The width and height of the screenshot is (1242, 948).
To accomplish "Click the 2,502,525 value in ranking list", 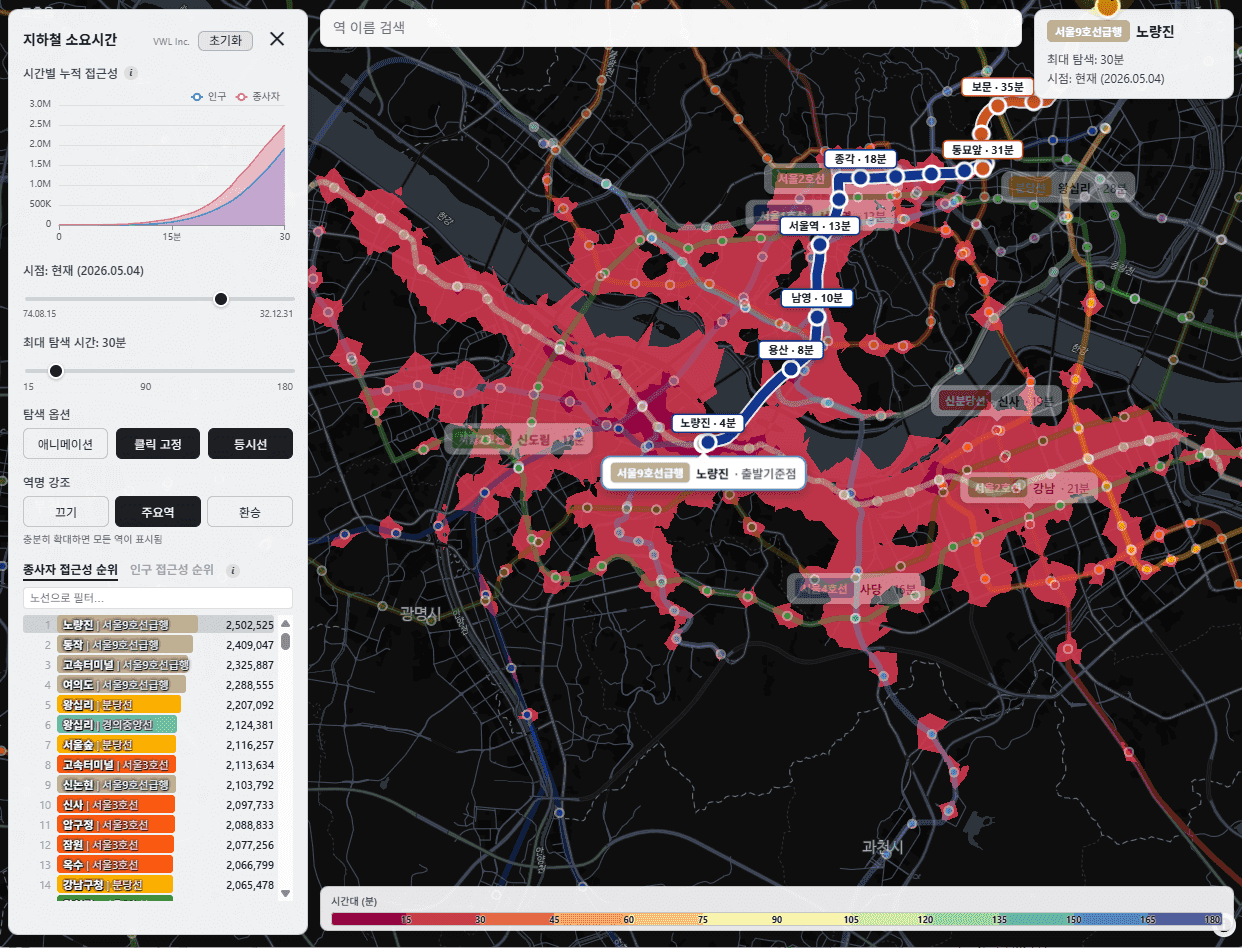I will pyautogui.click(x=250, y=625).
